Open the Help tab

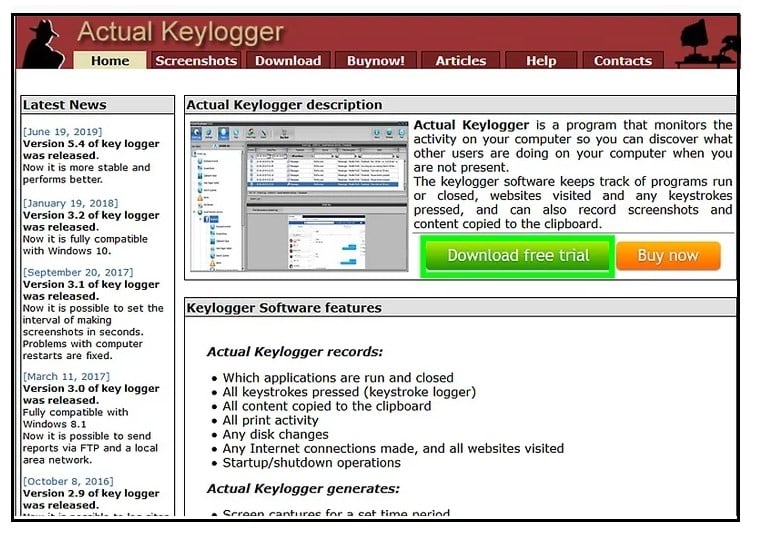click(x=541, y=61)
